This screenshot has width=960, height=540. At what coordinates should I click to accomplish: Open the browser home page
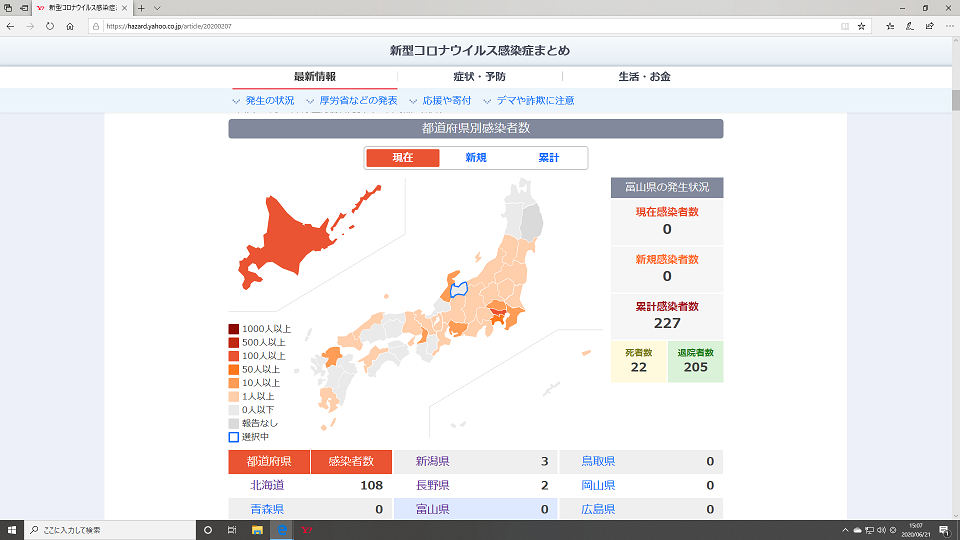(70, 26)
